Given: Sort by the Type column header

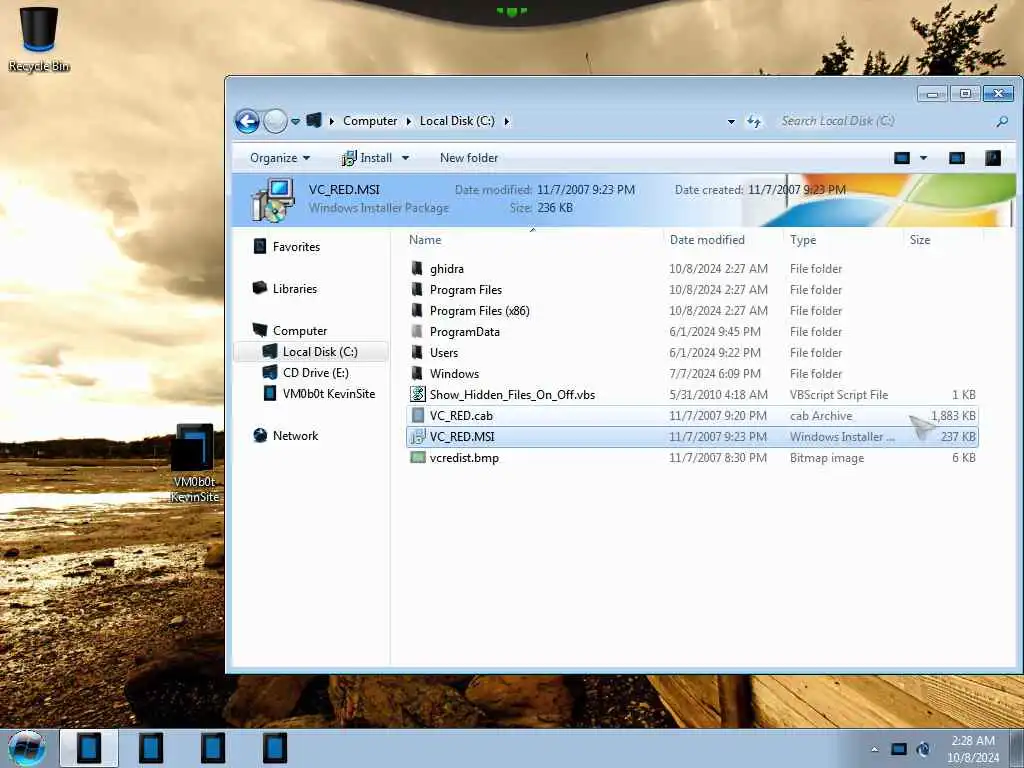Looking at the screenshot, I should pyautogui.click(x=803, y=240).
